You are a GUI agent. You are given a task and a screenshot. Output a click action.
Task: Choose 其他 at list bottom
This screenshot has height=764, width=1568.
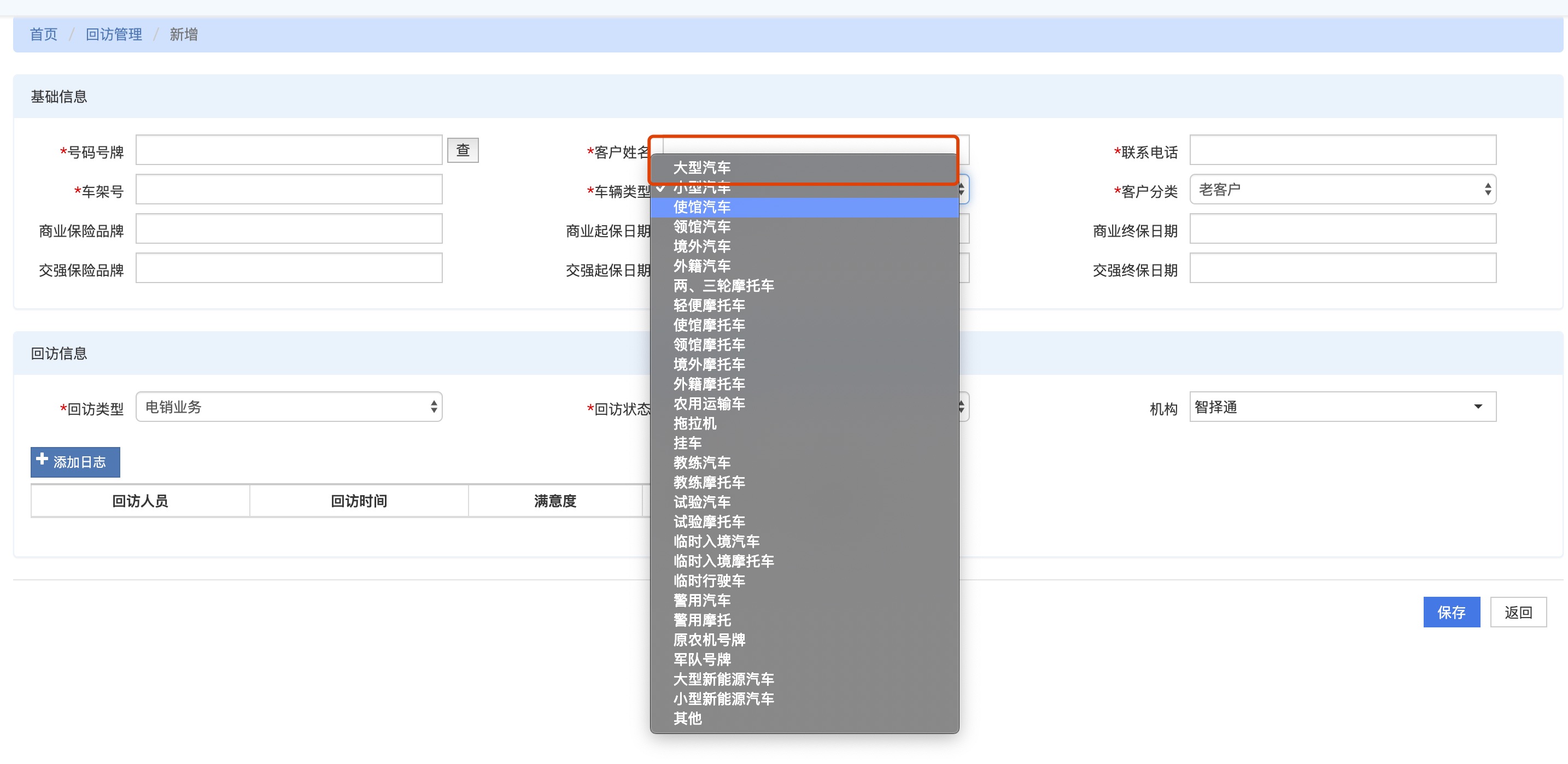[687, 719]
